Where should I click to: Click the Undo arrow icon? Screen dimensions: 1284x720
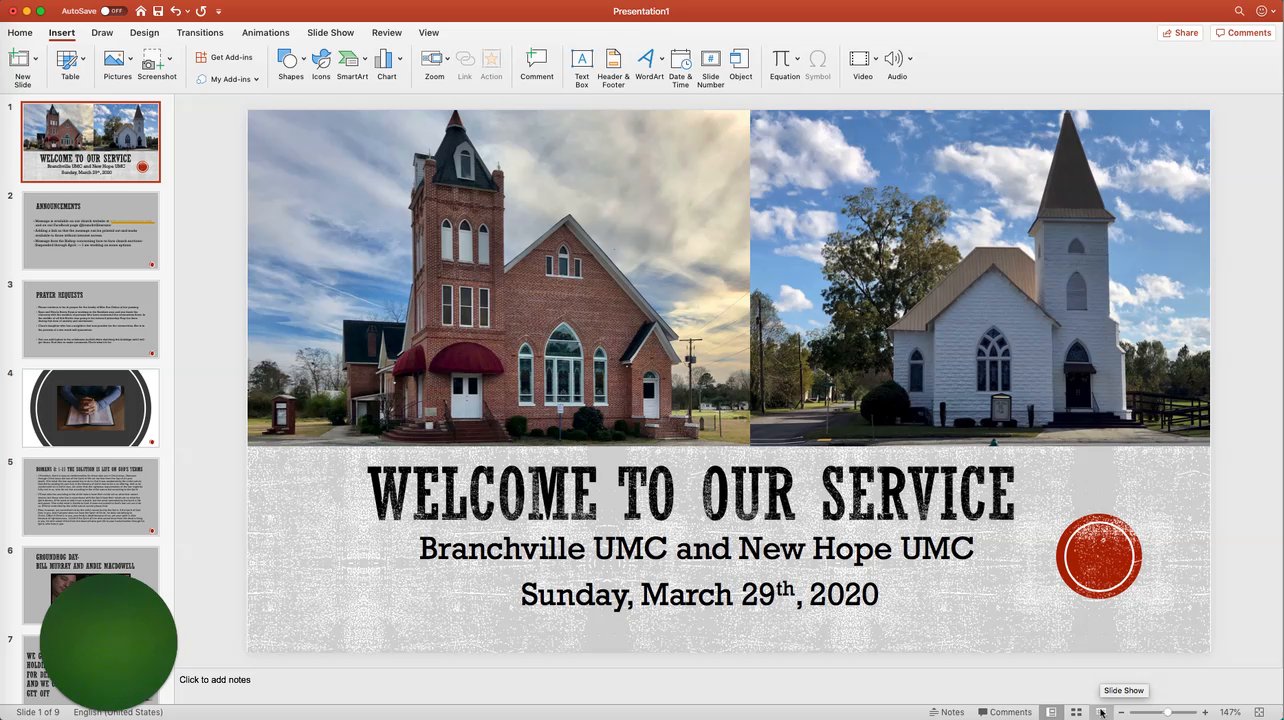point(176,11)
